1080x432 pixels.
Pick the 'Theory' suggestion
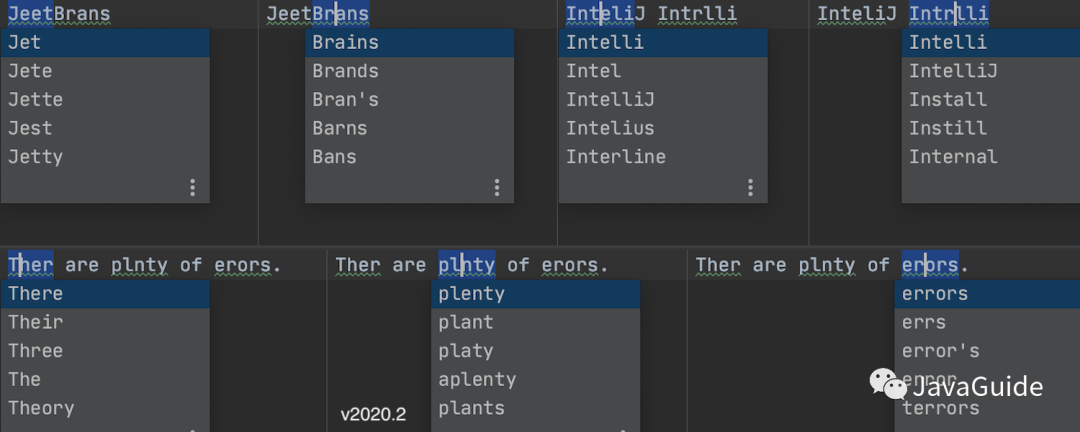point(105,409)
